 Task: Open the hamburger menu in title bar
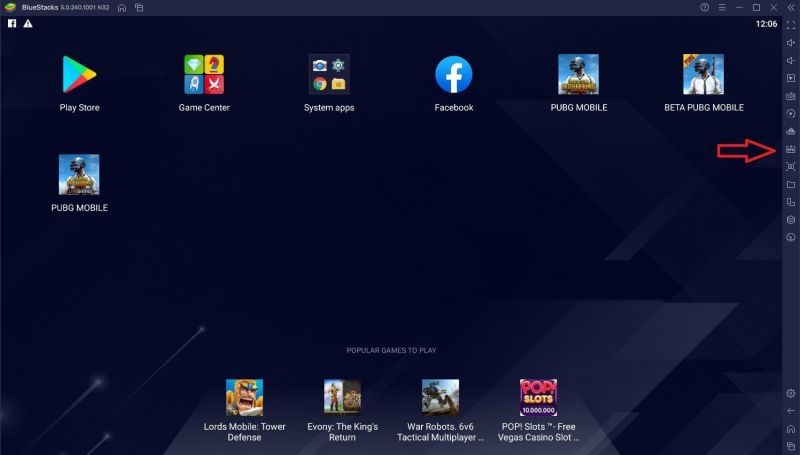coord(724,7)
